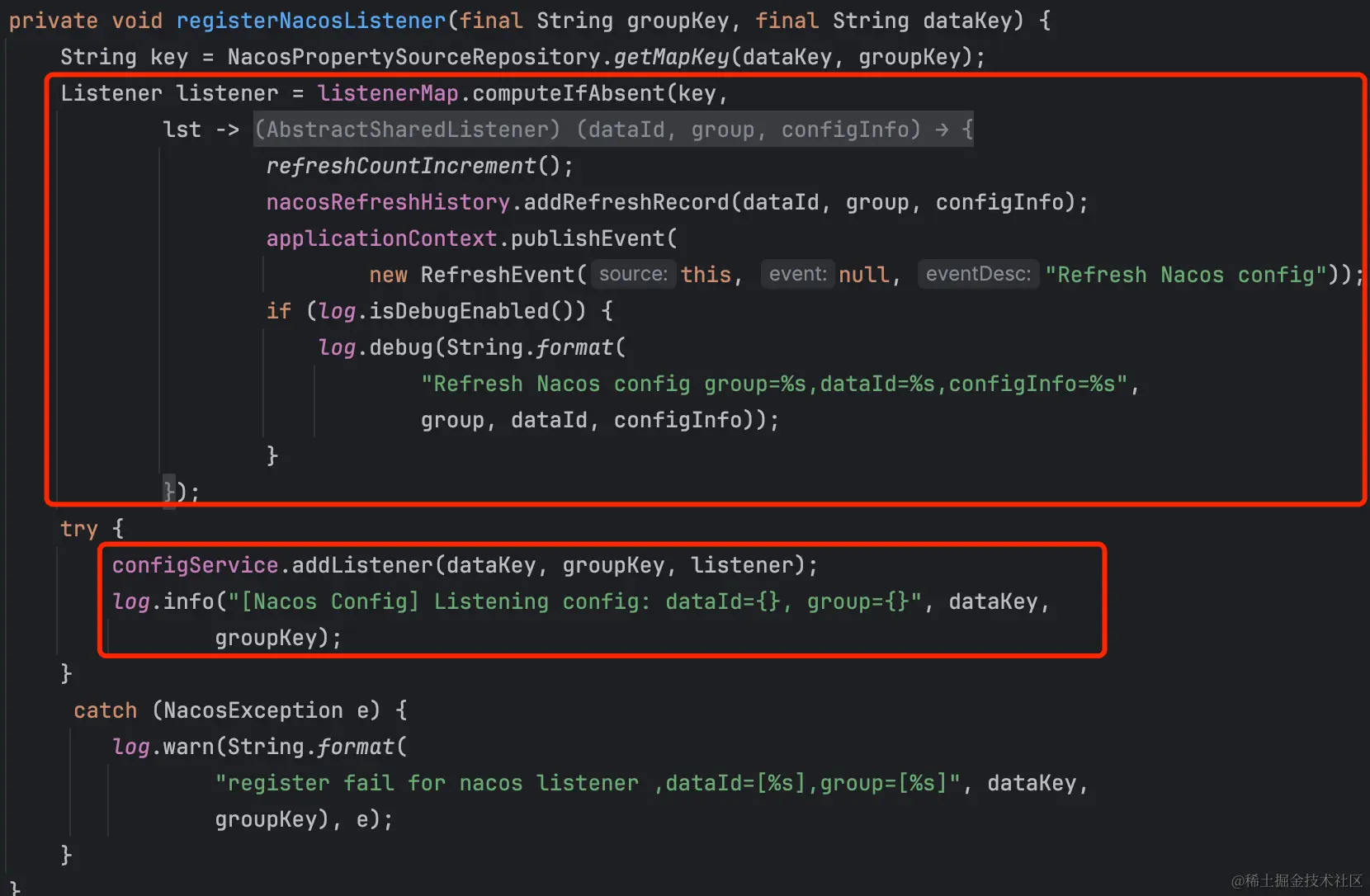
Task: Click the string after the eventDesc hint
Action: point(1186,275)
